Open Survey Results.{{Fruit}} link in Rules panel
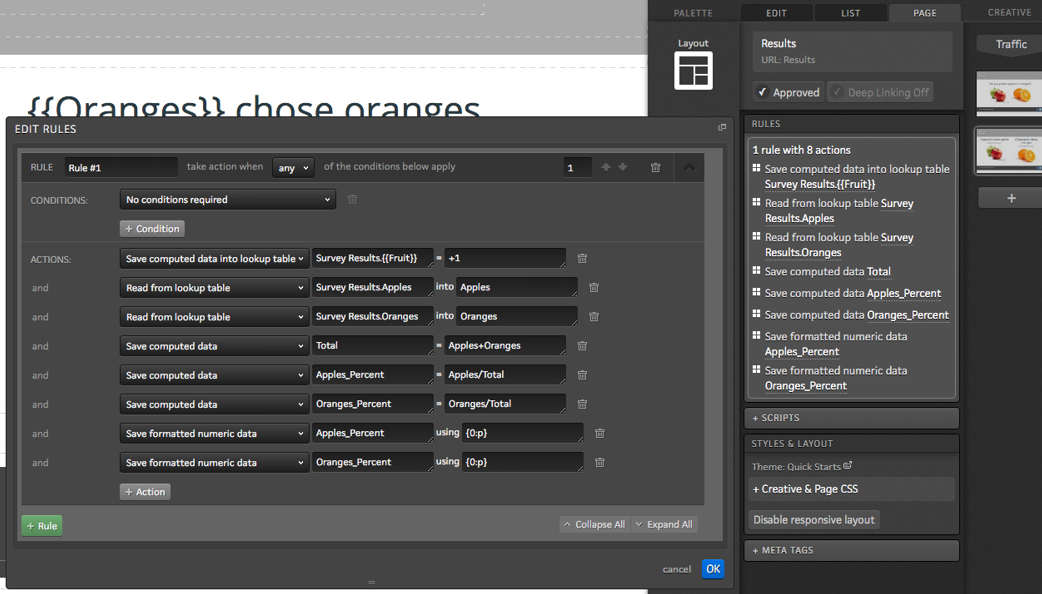 tap(819, 184)
